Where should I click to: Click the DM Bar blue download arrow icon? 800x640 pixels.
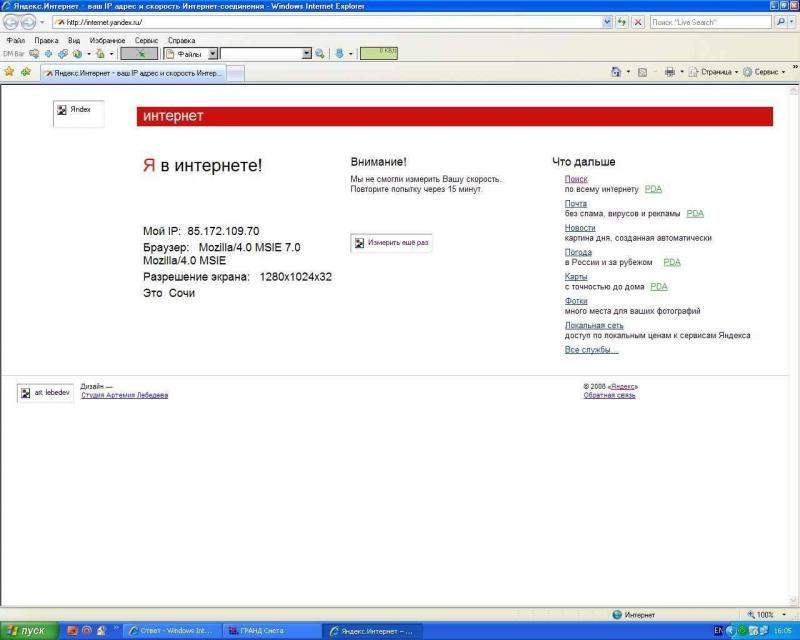[x=339, y=54]
